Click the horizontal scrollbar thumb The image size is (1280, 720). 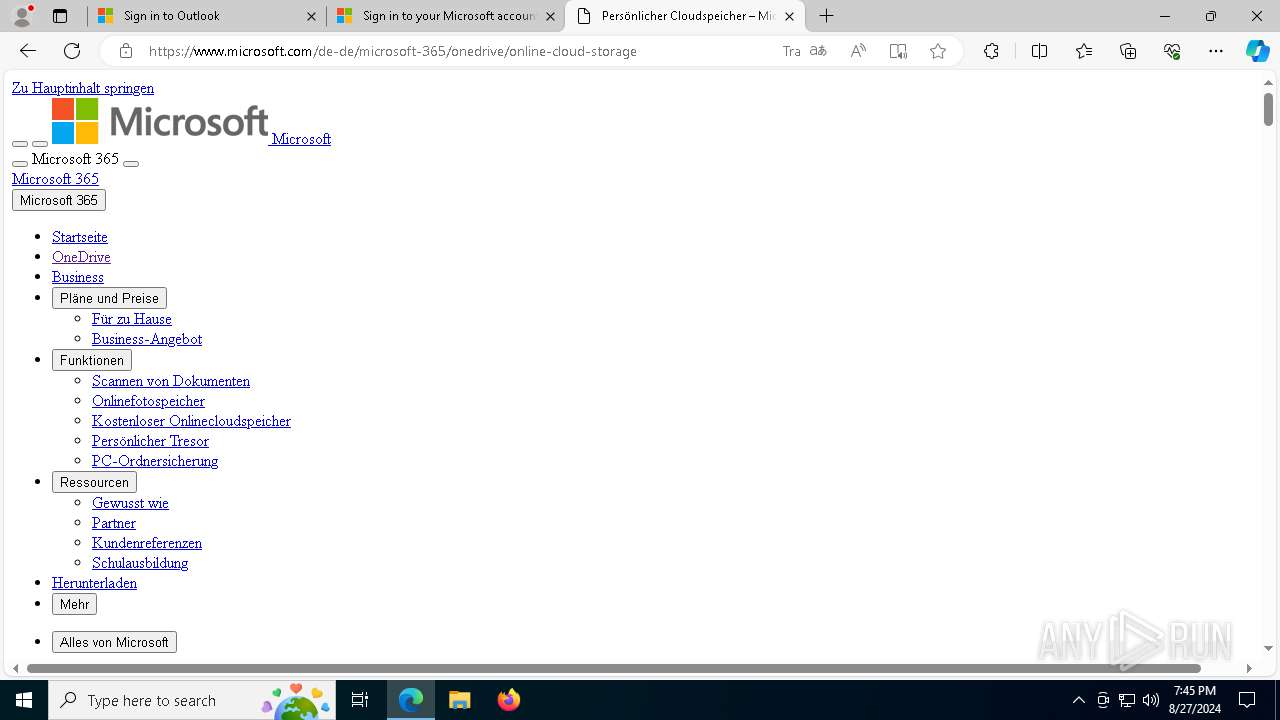[614, 668]
